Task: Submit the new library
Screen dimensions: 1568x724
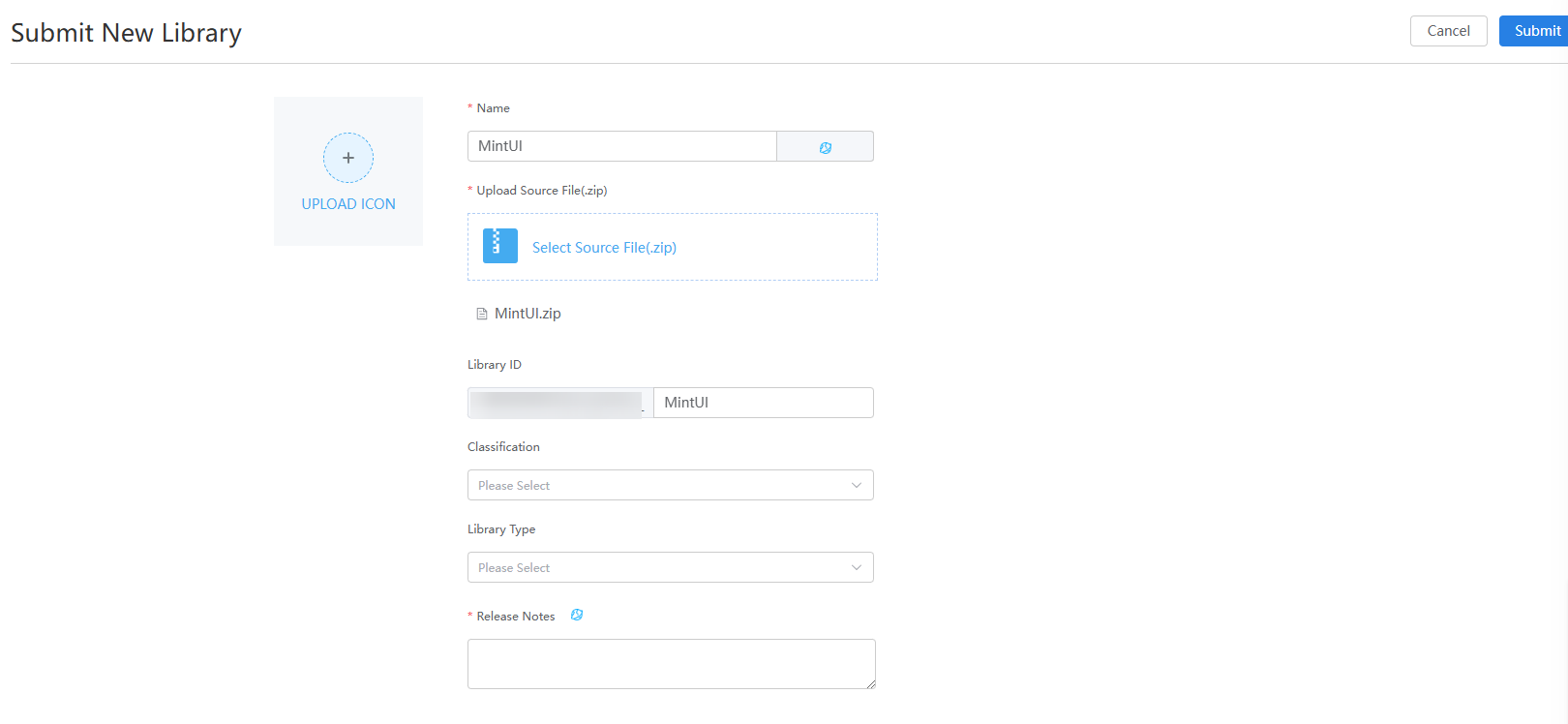Action: coord(1536,31)
